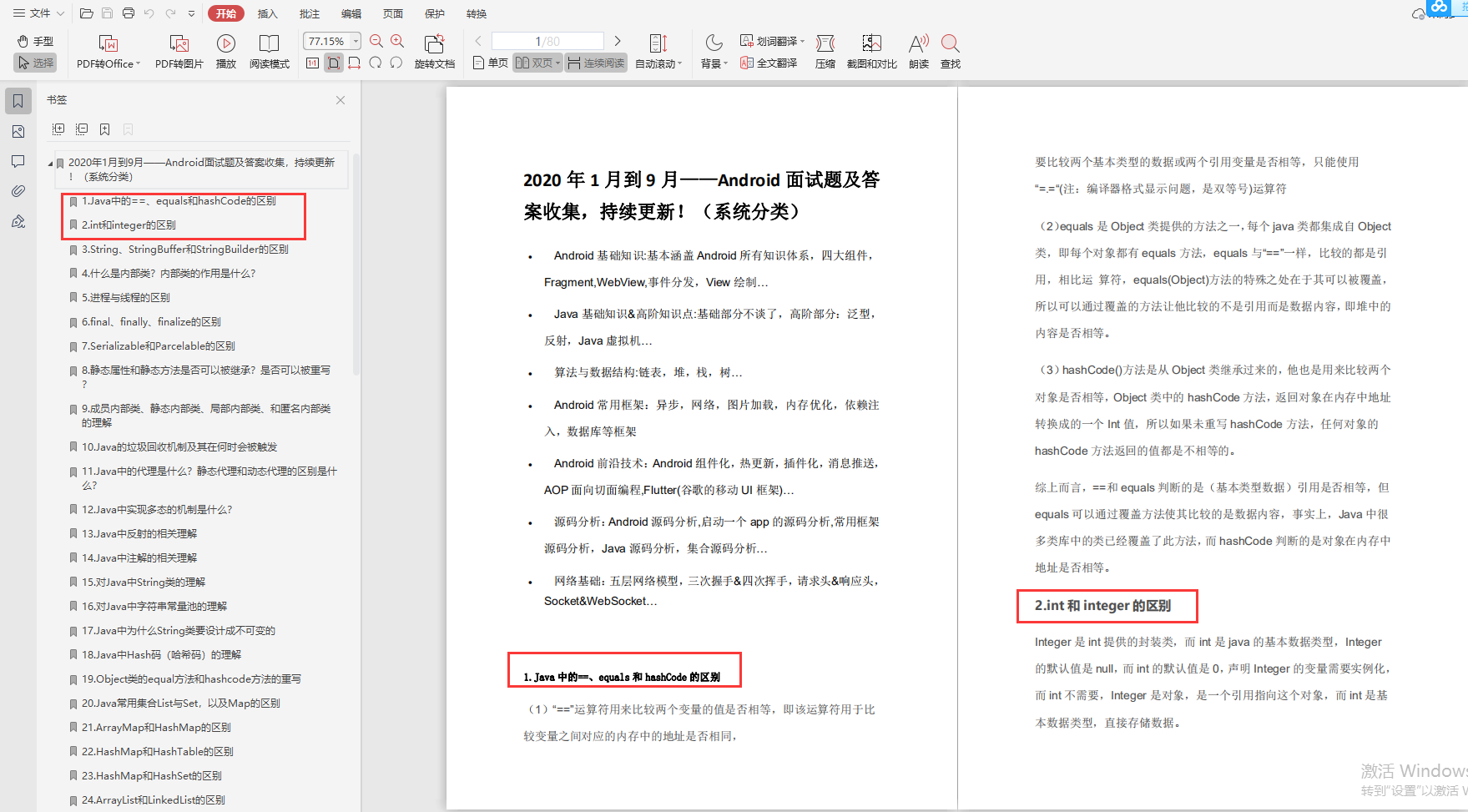Toggle 双页 two-page view
This screenshot has height=812, width=1468.
click(533, 63)
